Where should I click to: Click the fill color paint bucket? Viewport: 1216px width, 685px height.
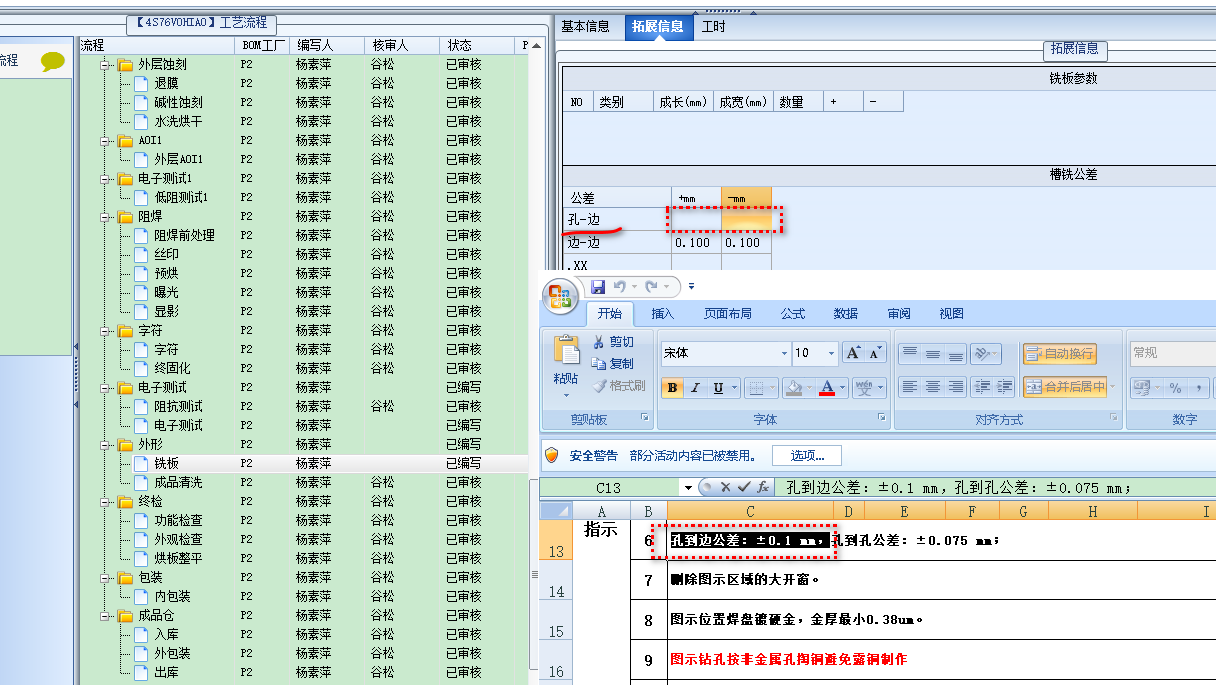coord(793,388)
